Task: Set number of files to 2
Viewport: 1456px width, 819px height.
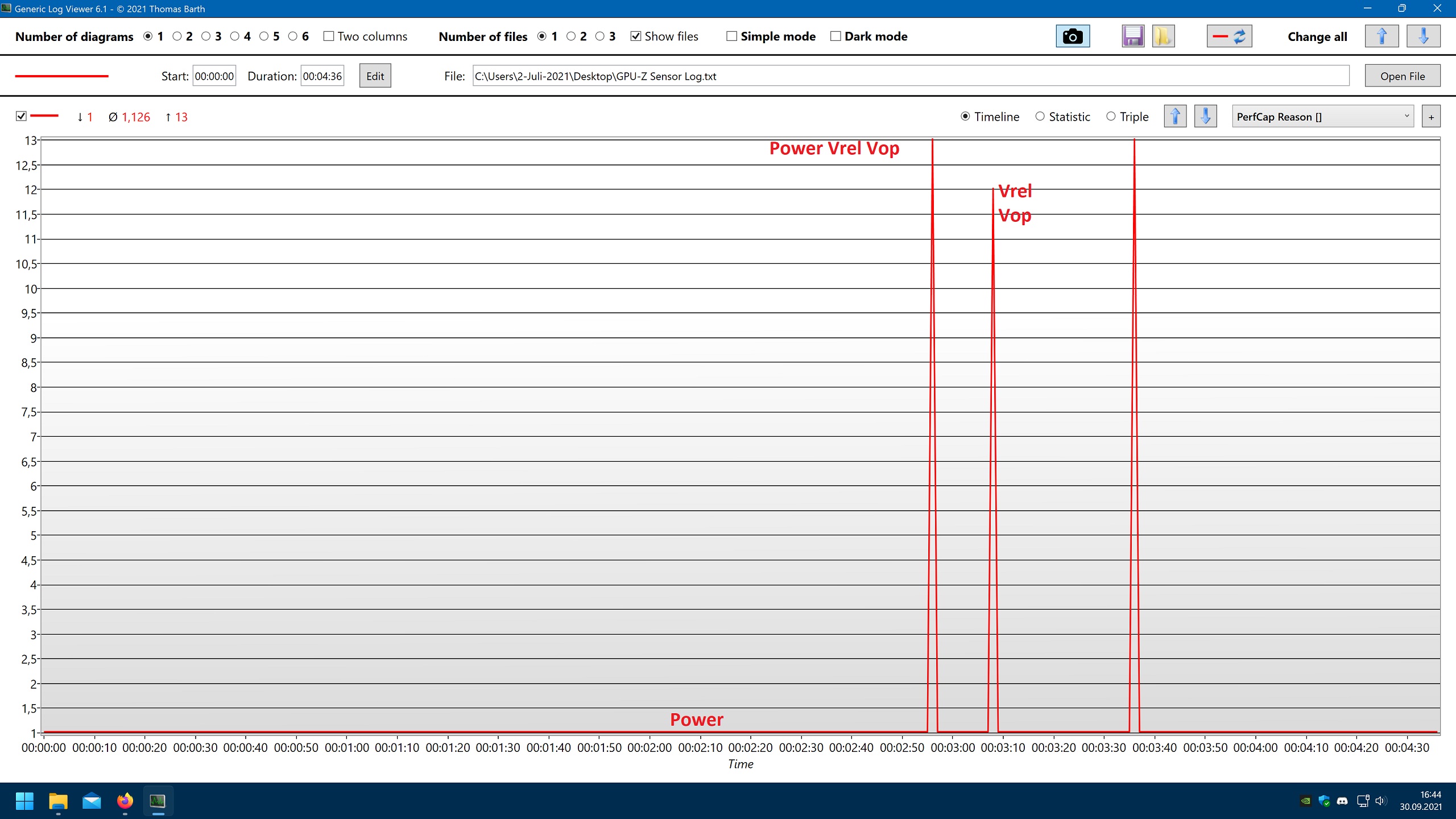Action: pyautogui.click(x=571, y=36)
